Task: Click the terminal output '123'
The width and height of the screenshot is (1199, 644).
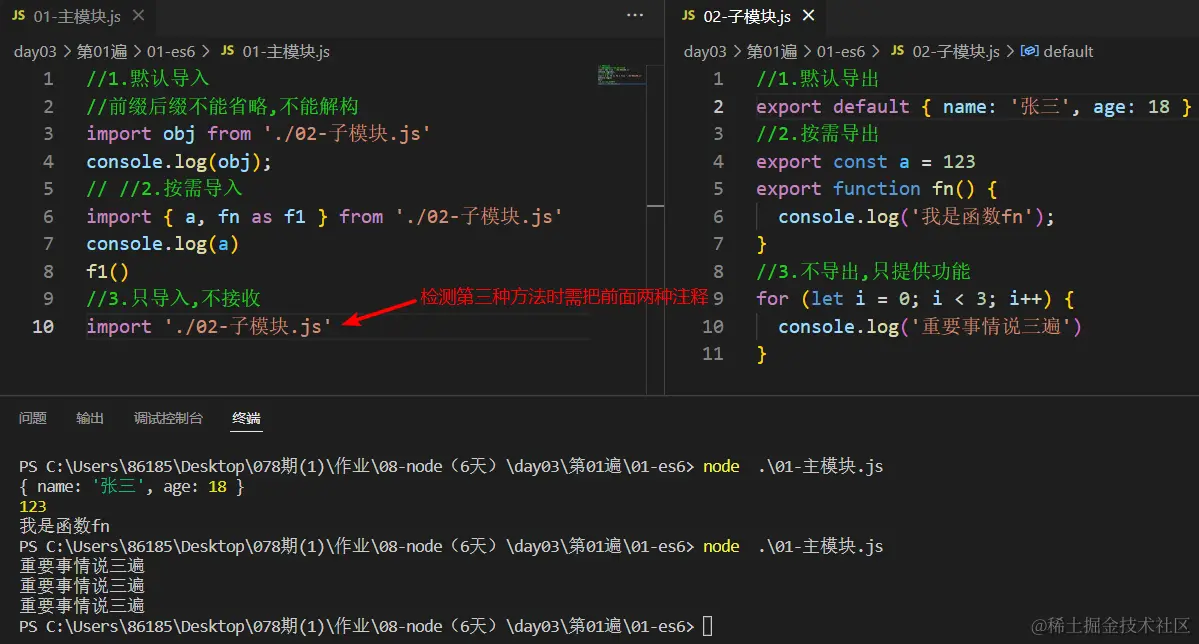Action: [33, 506]
